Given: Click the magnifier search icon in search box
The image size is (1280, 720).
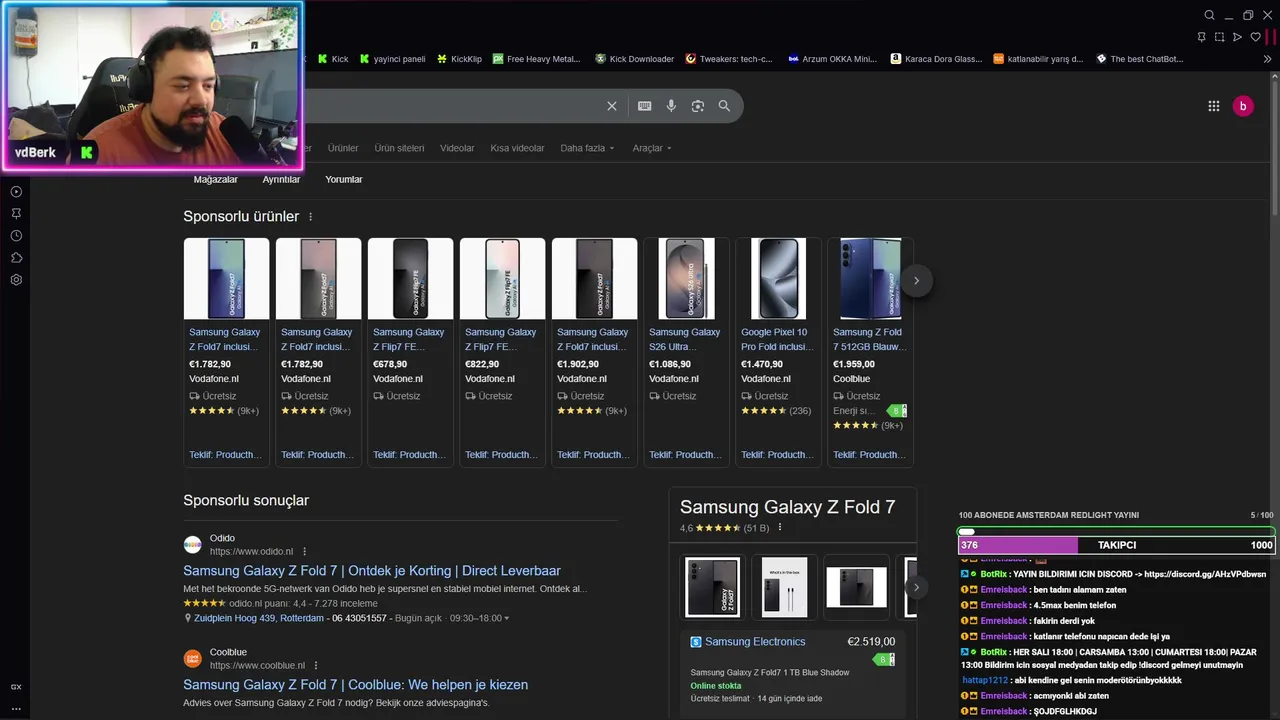Looking at the screenshot, I should pos(724,106).
